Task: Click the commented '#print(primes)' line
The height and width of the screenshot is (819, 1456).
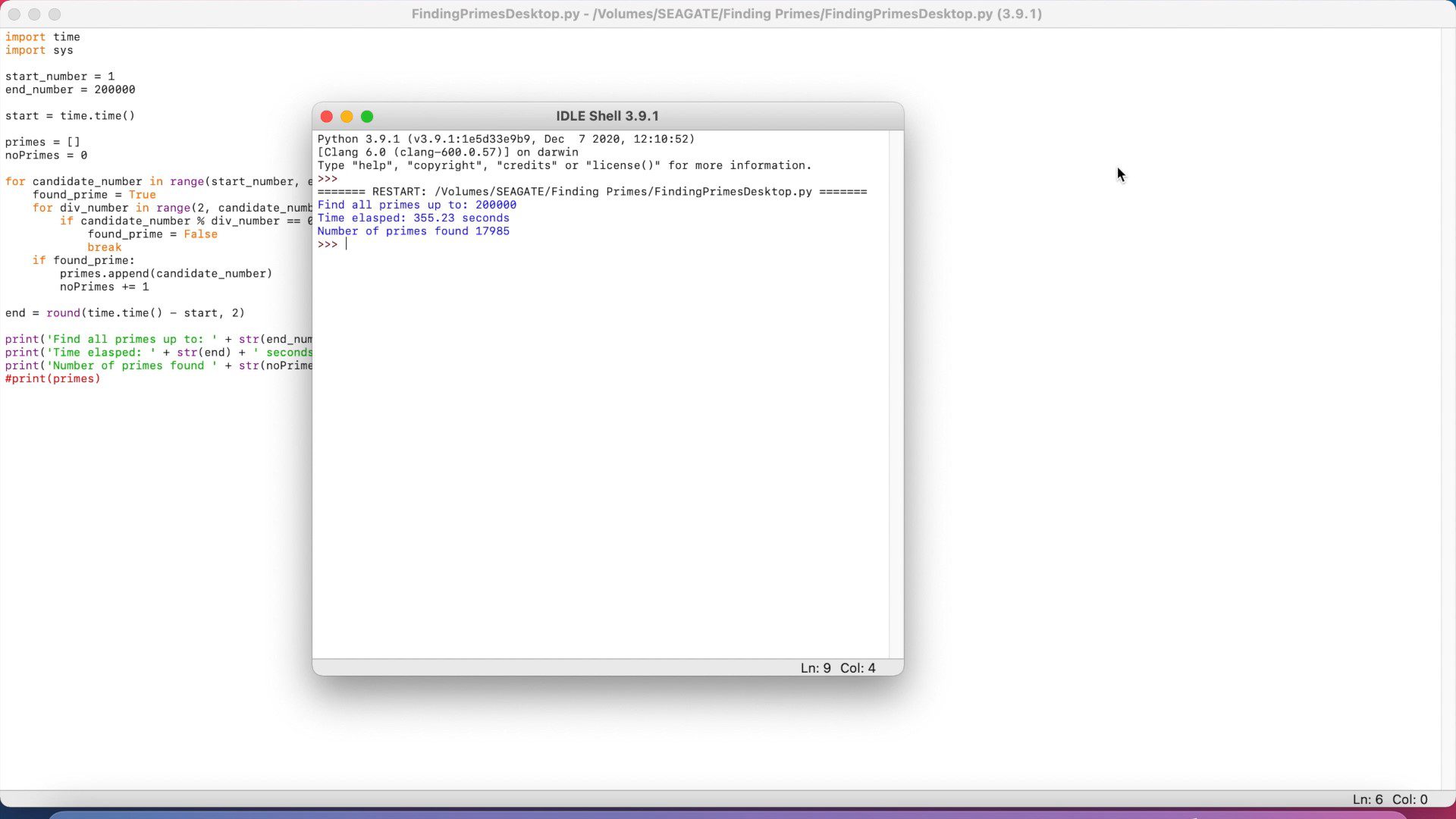Action: click(x=53, y=379)
